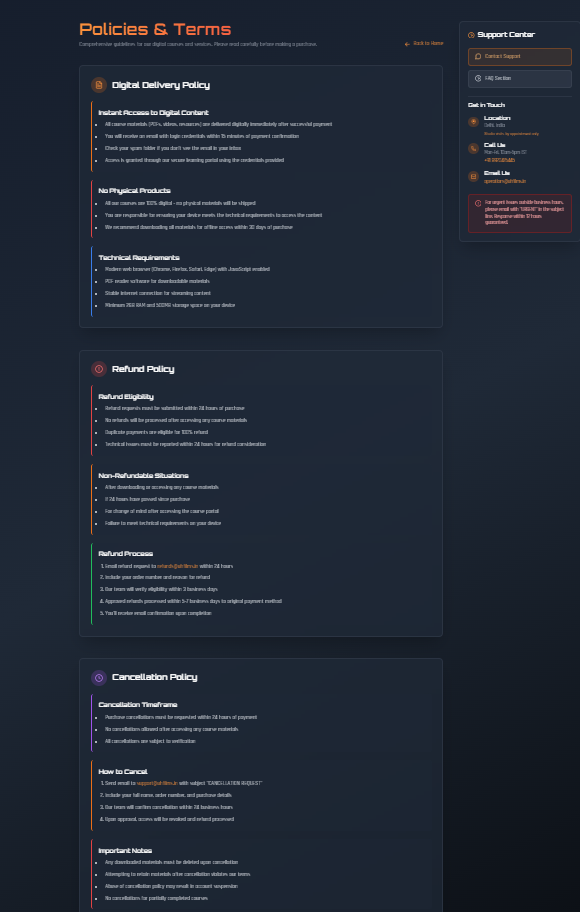
Task: Click the Location pin icon
Action: pyautogui.click(x=474, y=122)
